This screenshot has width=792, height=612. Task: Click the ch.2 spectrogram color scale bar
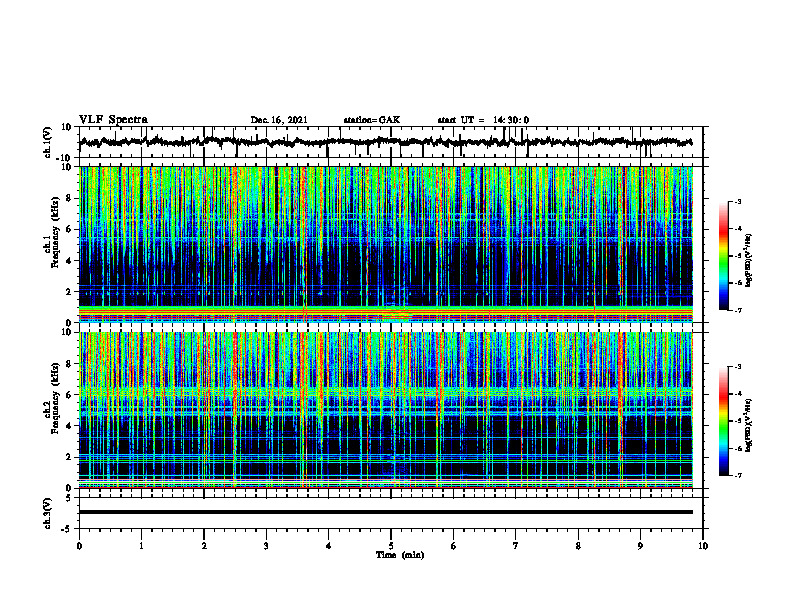724,421
